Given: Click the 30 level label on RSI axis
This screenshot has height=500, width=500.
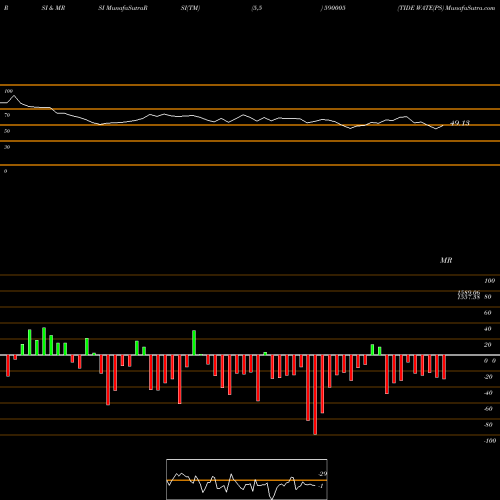Looking at the screenshot, I should pos(7,147).
